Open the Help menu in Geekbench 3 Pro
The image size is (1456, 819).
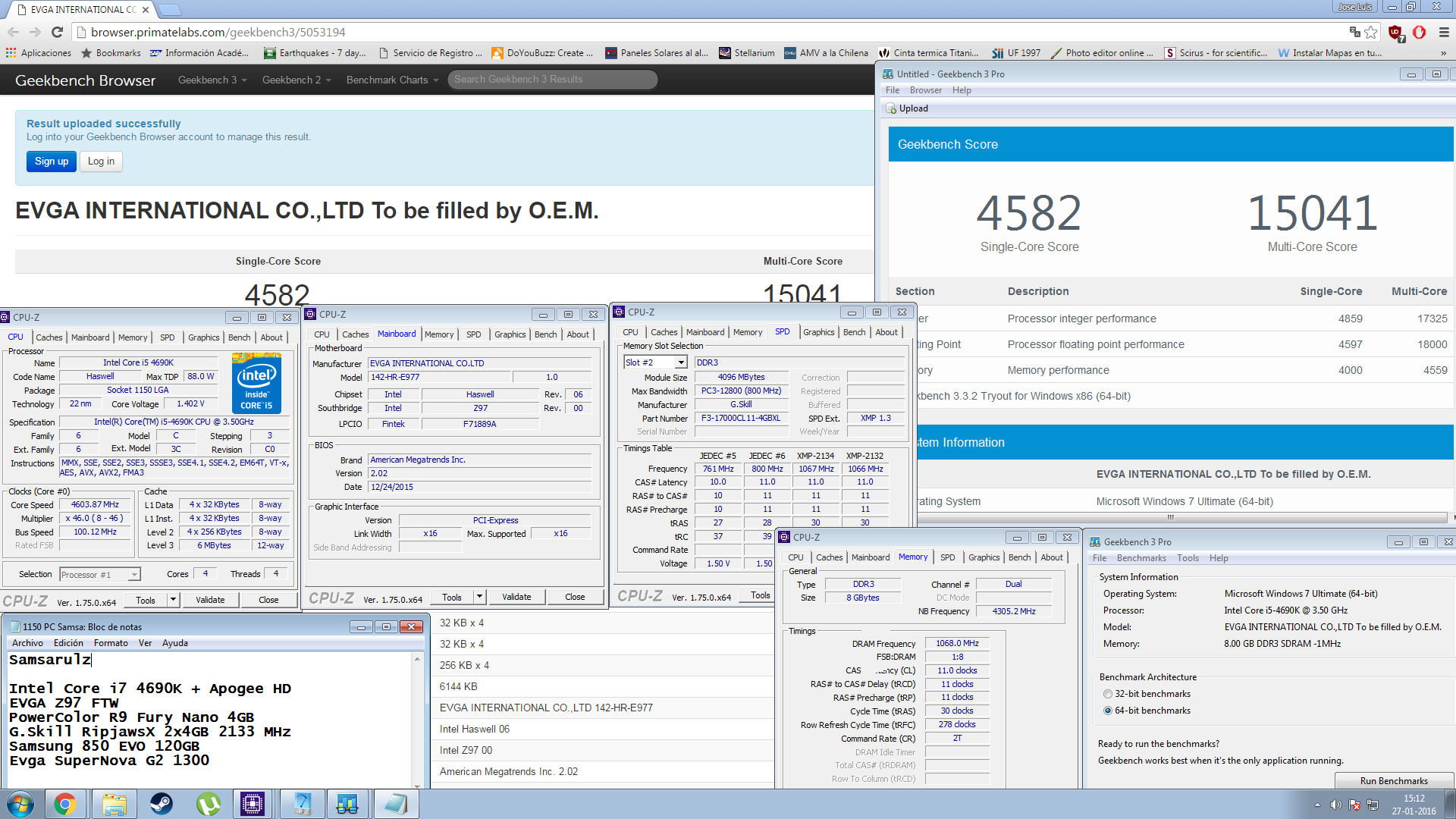(1219, 558)
